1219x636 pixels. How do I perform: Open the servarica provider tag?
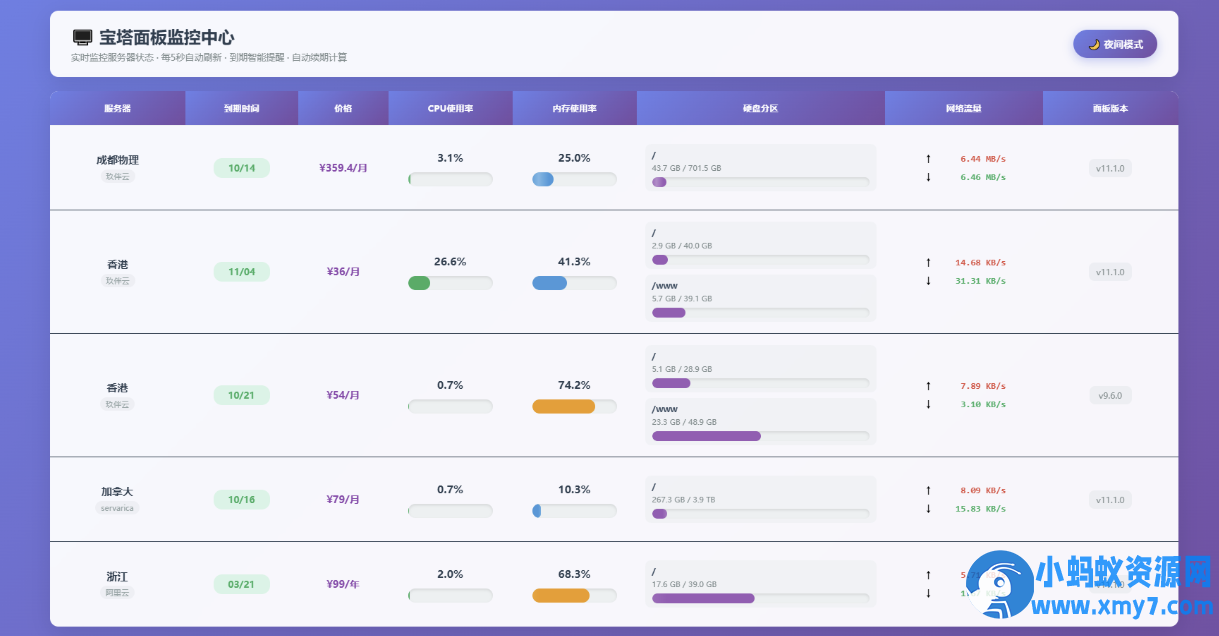(117, 508)
